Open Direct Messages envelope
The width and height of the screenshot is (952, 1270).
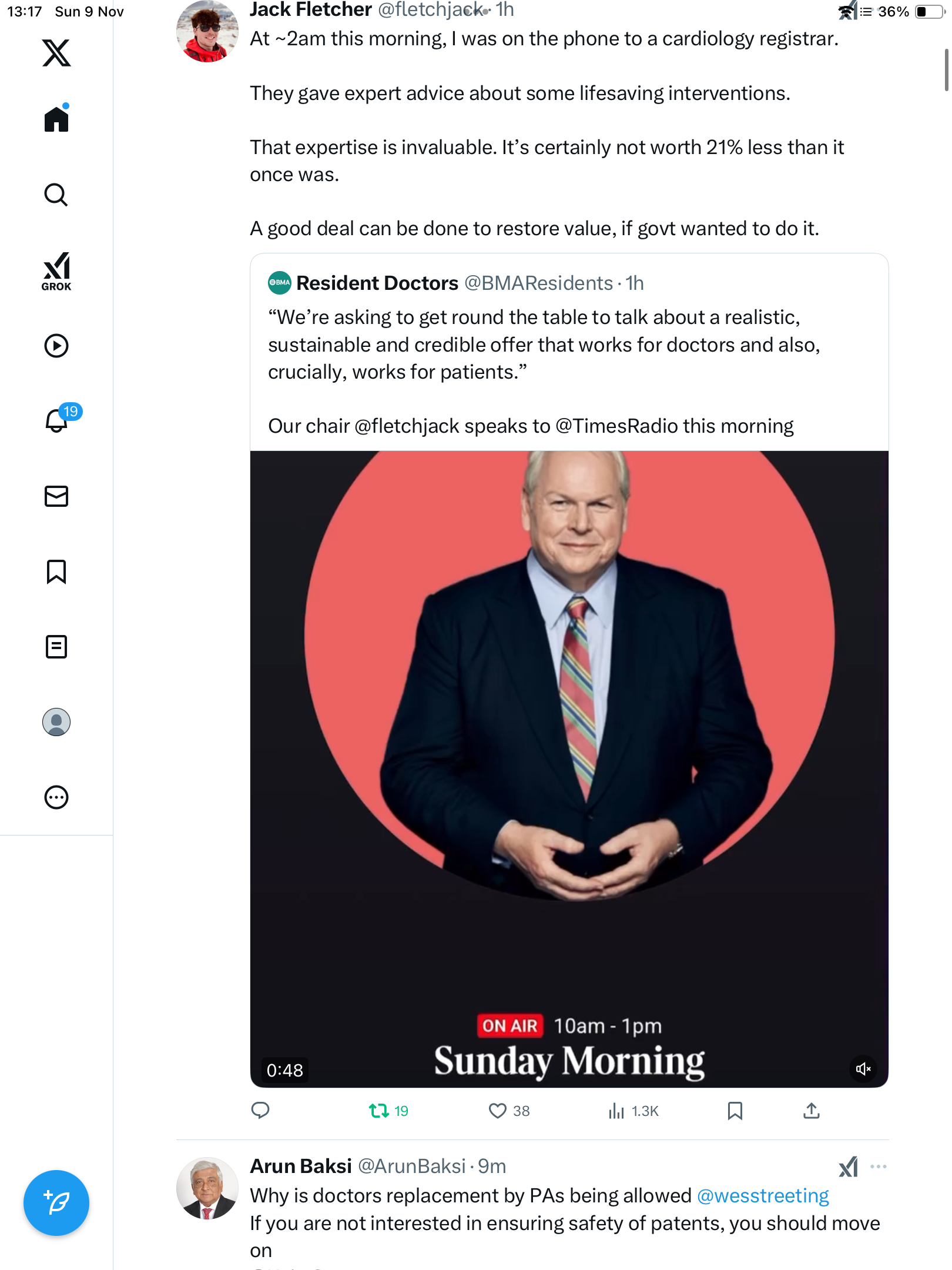point(56,496)
